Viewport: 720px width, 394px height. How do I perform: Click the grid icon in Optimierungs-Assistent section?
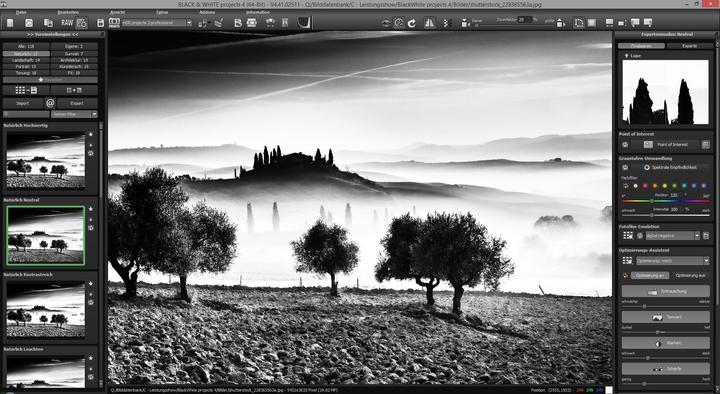[627, 261]
